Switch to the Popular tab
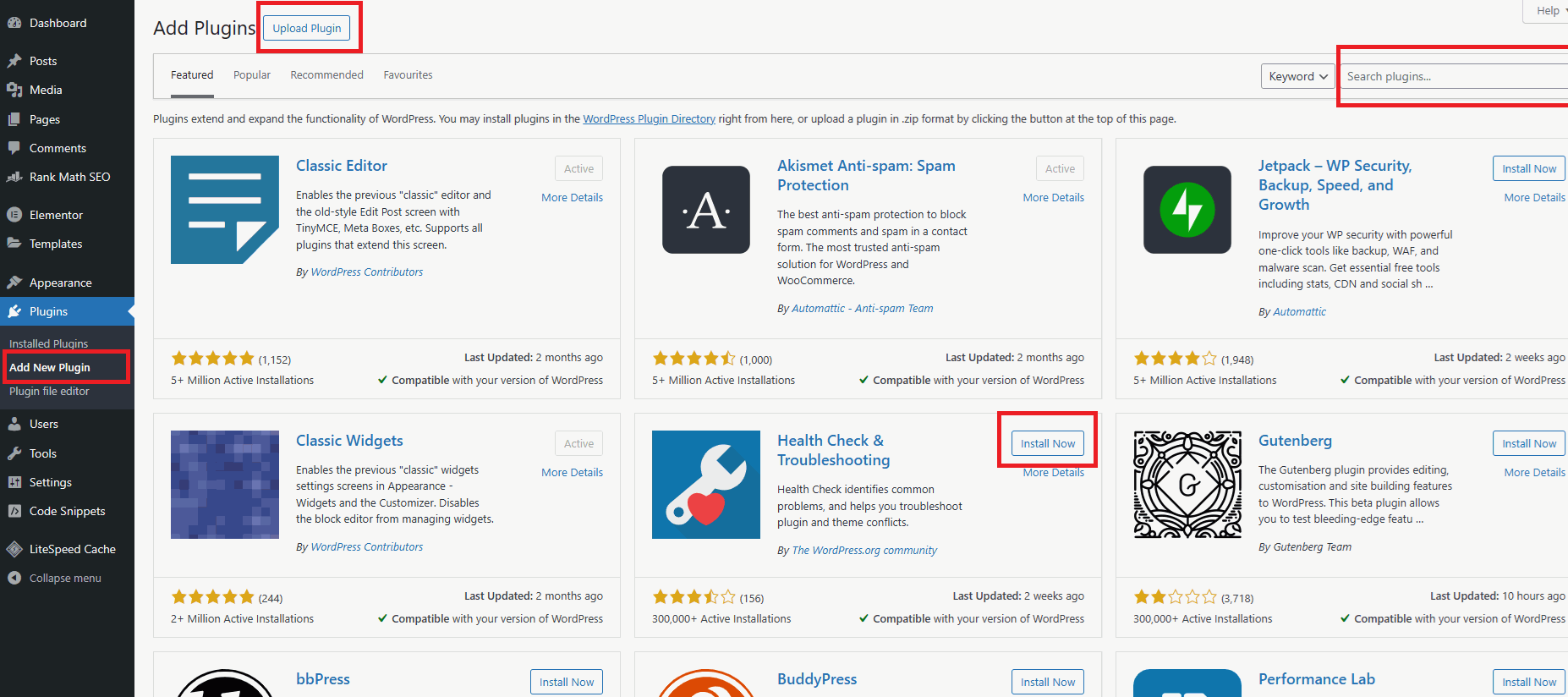The height and width of the screenshot is (697, 1568). coord(252,75)
